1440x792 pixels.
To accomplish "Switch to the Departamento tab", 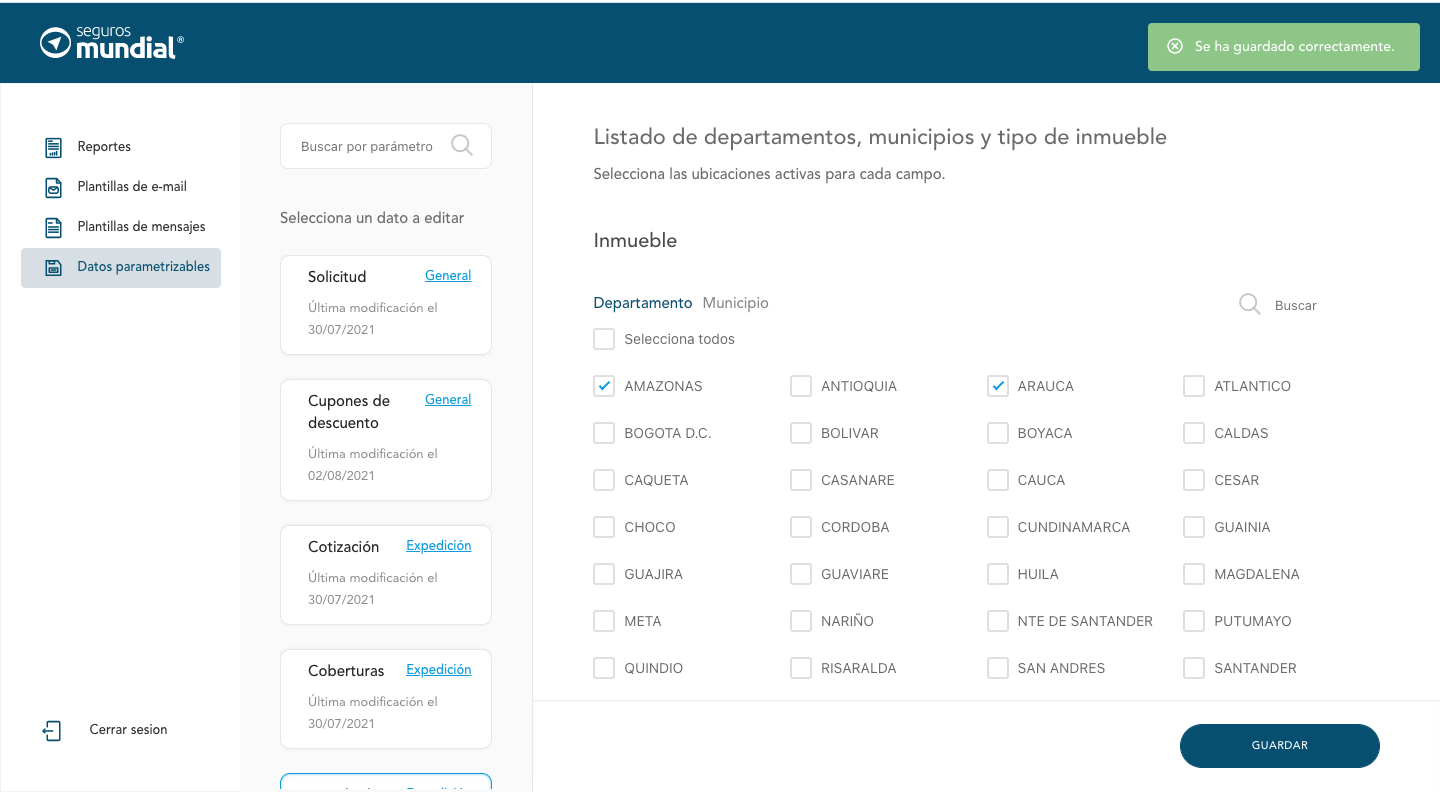I will pyautogui.click(x=643, y=303).
